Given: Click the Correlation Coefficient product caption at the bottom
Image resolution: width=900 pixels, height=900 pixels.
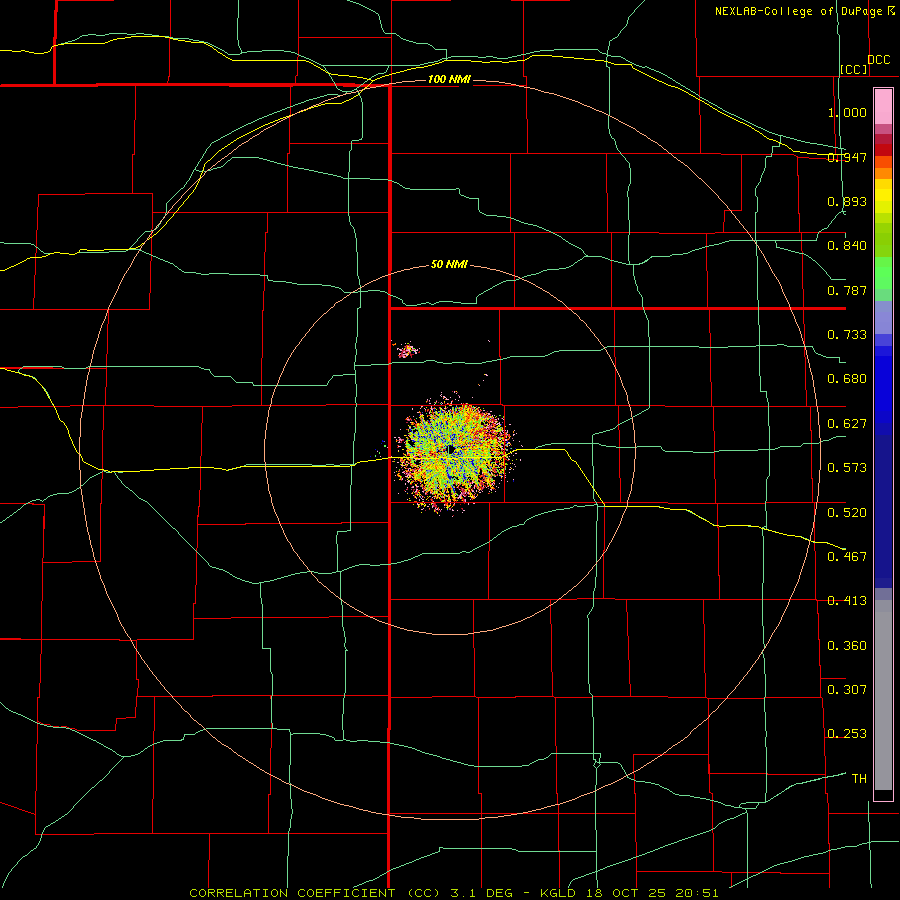Looking at the screenshot, I should click(454, 893).
